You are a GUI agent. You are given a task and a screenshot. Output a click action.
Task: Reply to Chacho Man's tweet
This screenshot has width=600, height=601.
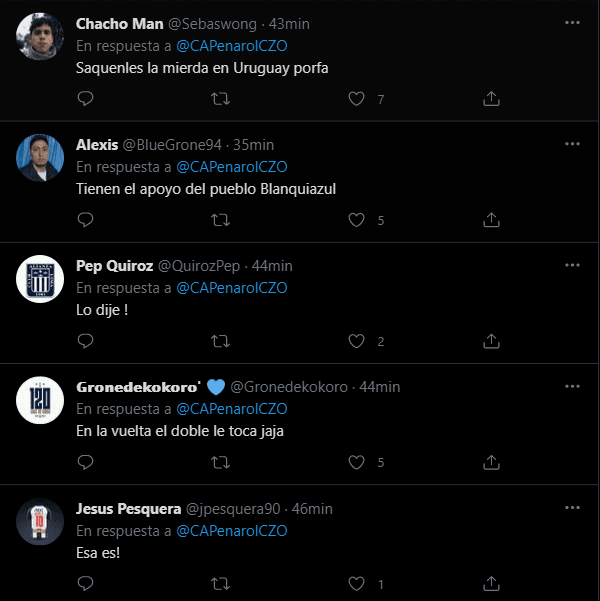[x=85, y=99]
